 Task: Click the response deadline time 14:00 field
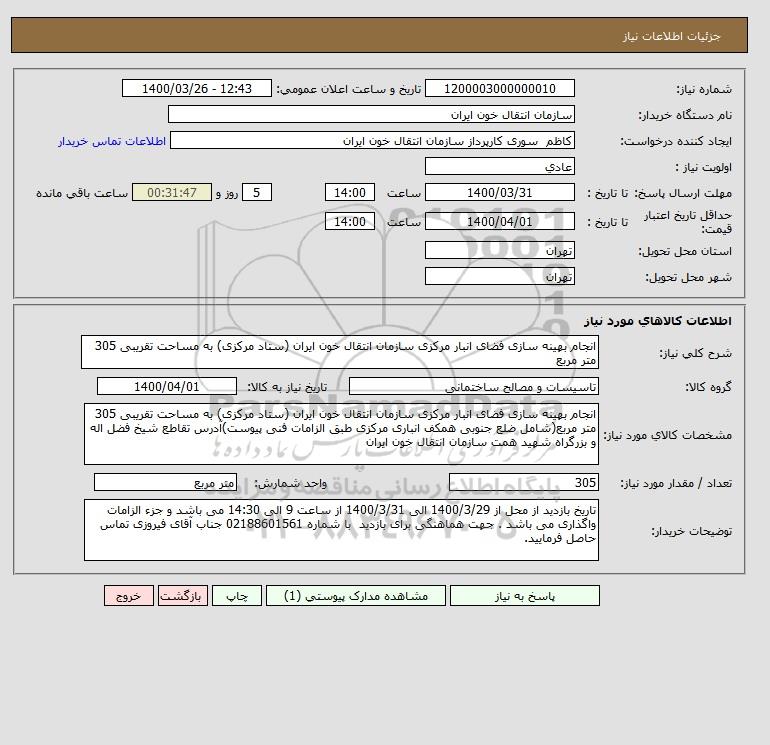point(350,193)
